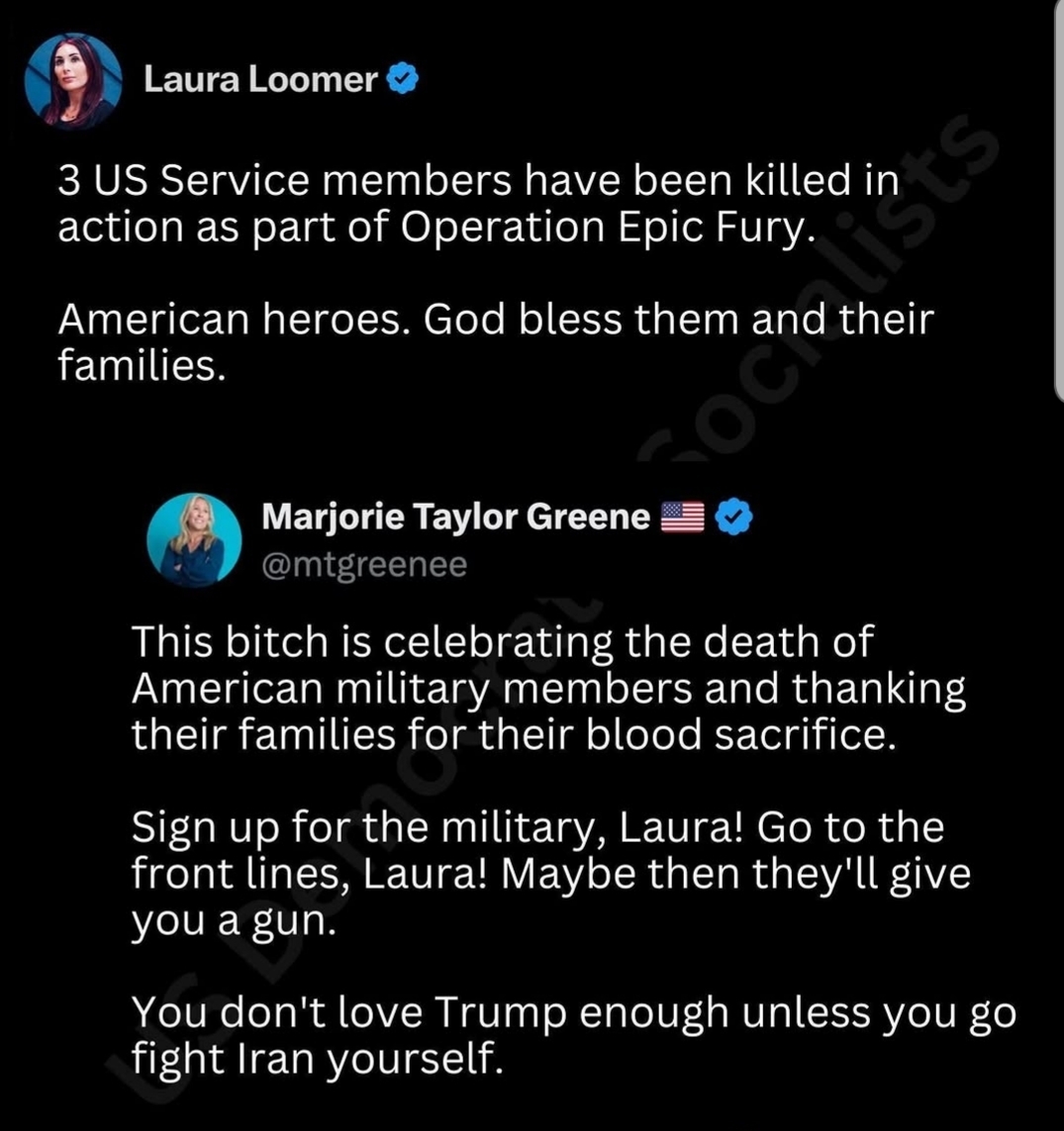Click the 'You don't love Trump enough' paragraph

click(x=573, y=1036)
